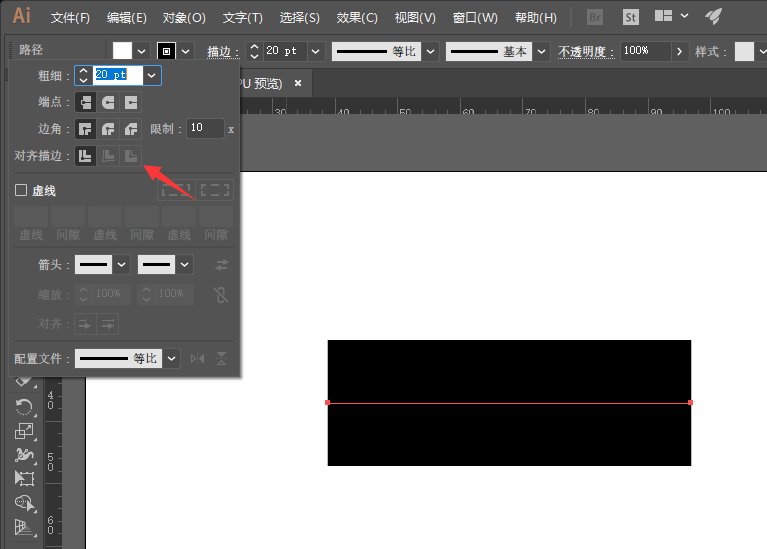Choose dash option aligning dashes to corners
Image resolution: width=767 pixels, height=549 pixels.
(x=215, y=190)
